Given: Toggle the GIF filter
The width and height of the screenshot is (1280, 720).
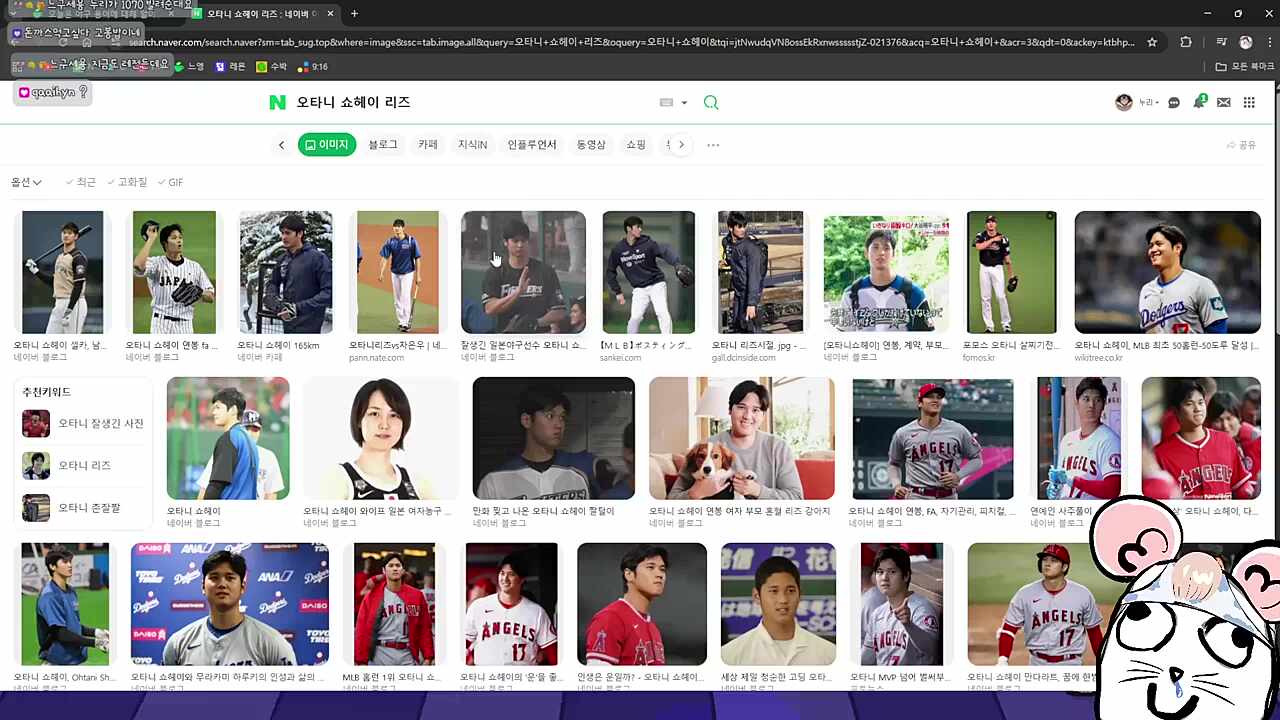Looking at the screenshot, I should pos(170,182).
